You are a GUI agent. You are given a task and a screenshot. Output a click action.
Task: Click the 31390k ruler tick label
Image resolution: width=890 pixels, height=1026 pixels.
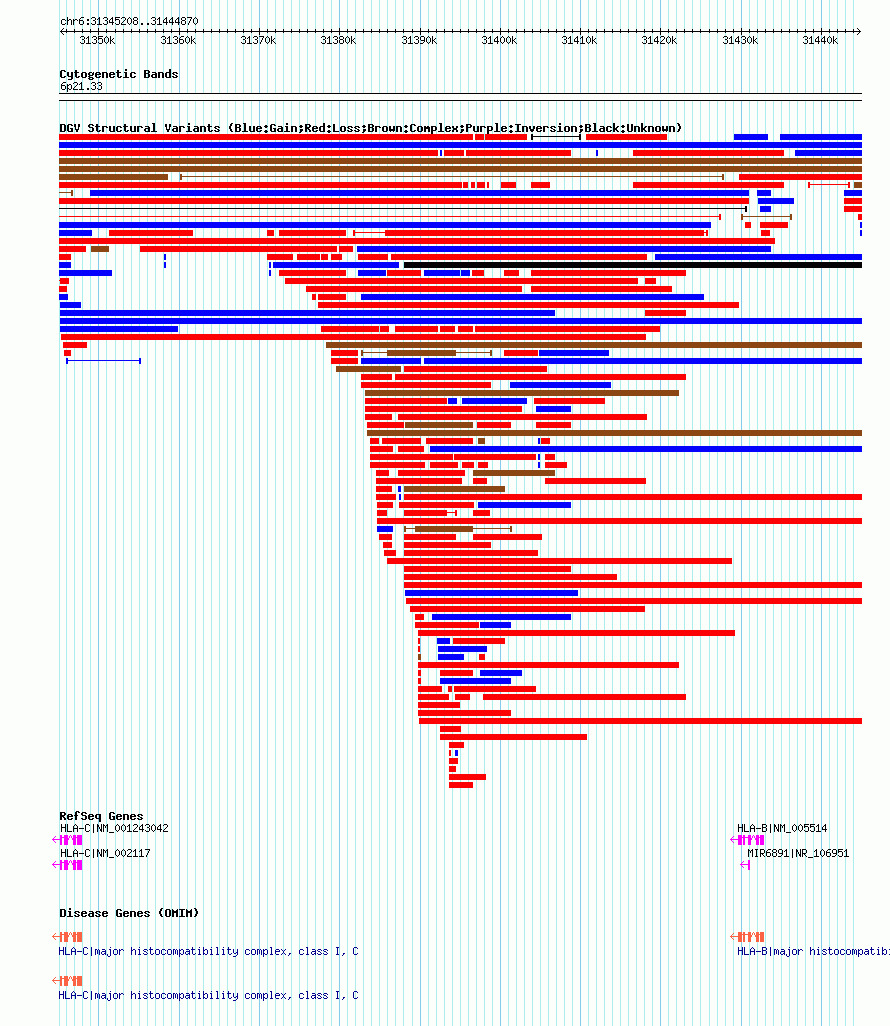pos(419,41)
